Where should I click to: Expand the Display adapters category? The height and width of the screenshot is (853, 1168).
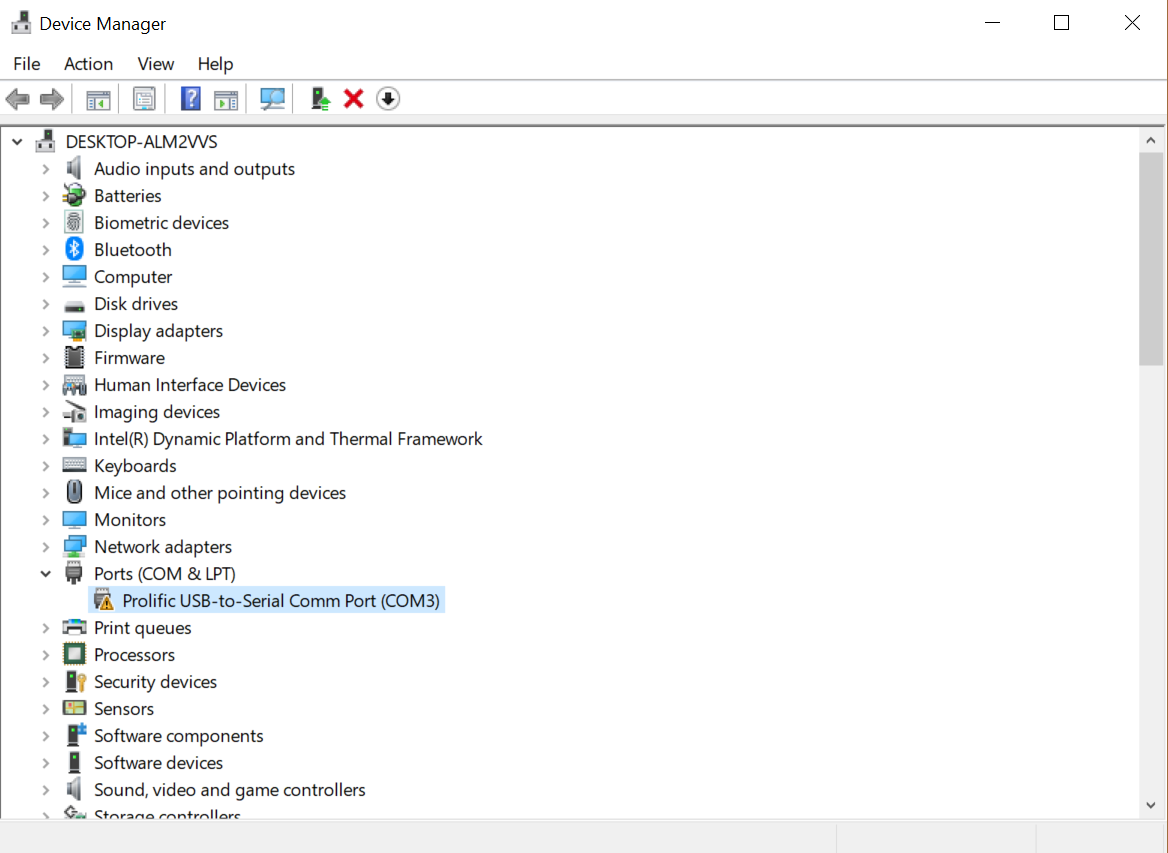pos(46,331)
